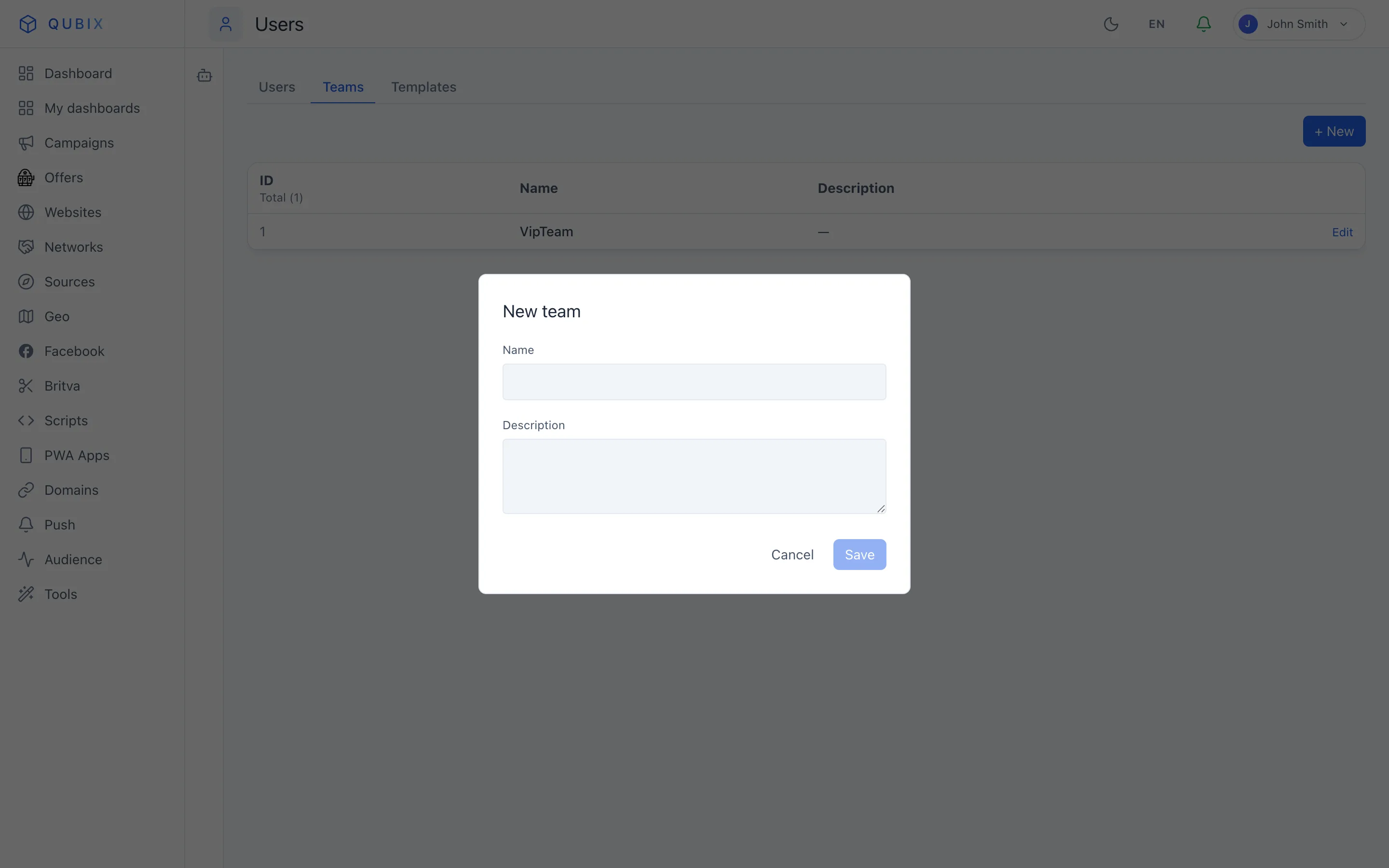Click the PWA Apps phone icon

click(x=26, y=455)
